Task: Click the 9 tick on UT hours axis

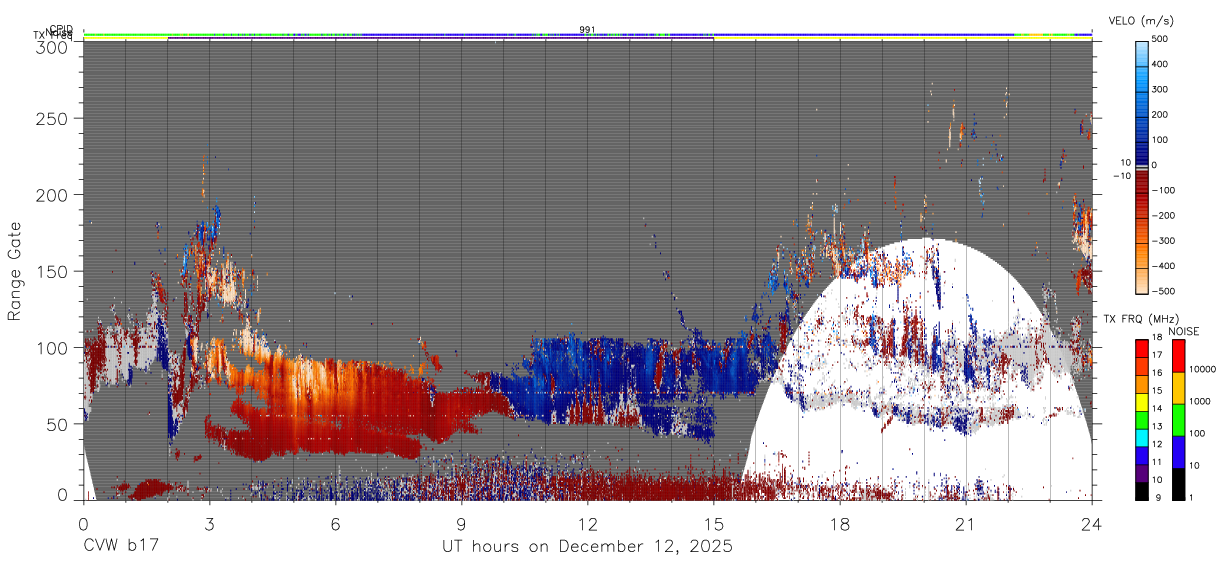Action: point(461,523)
